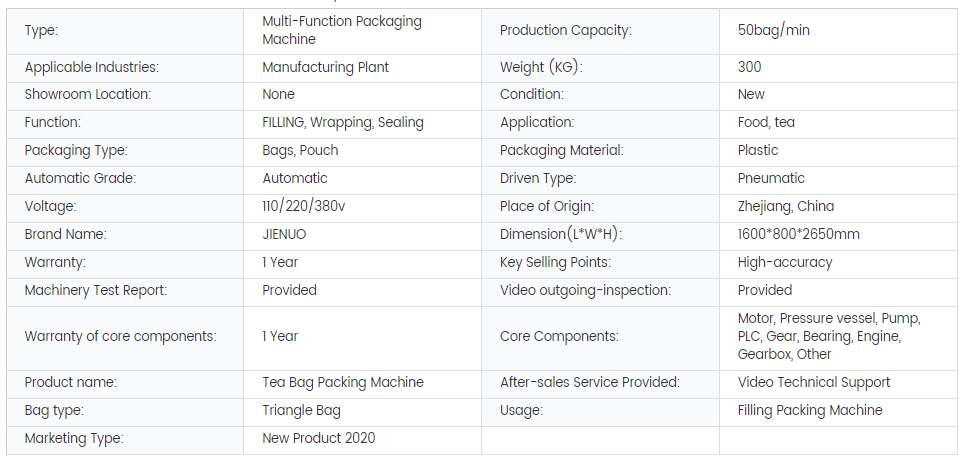Click 'High-accuracy' key selling point
This screenshot has width=971, height=465.
(x=784, y=262)
